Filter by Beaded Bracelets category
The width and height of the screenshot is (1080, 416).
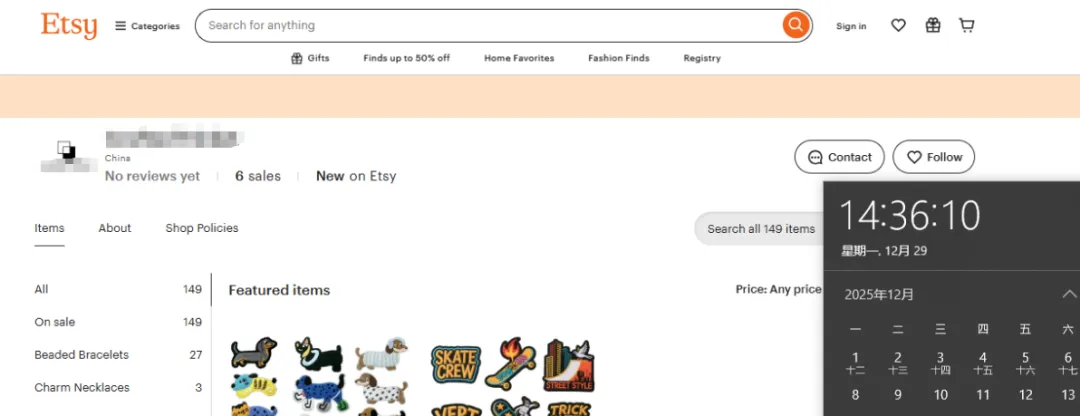pyautogui.click(x=118, y=355)
